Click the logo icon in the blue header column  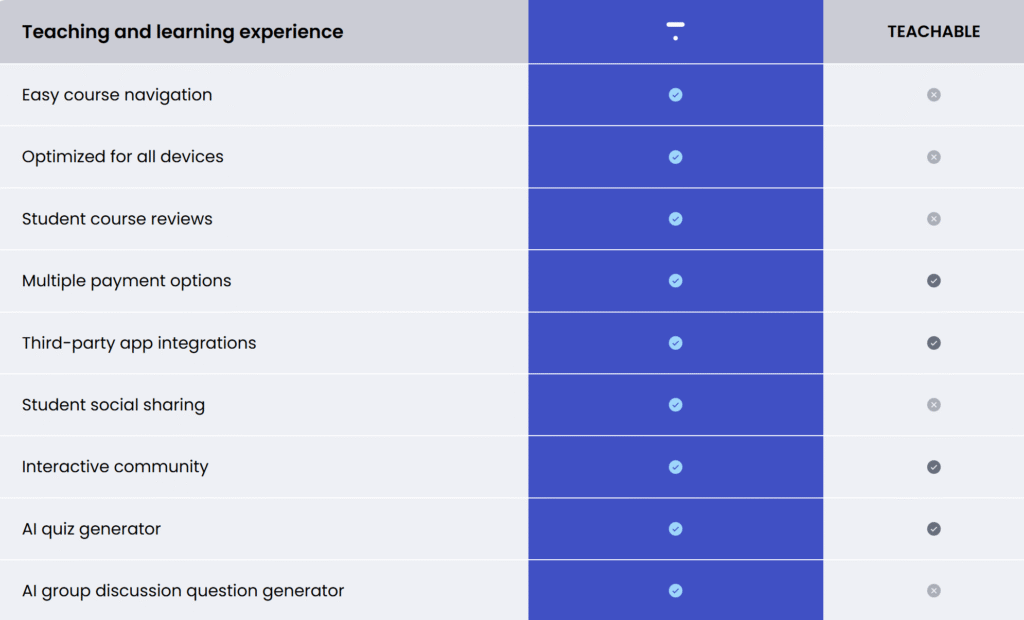coord(675,31)
